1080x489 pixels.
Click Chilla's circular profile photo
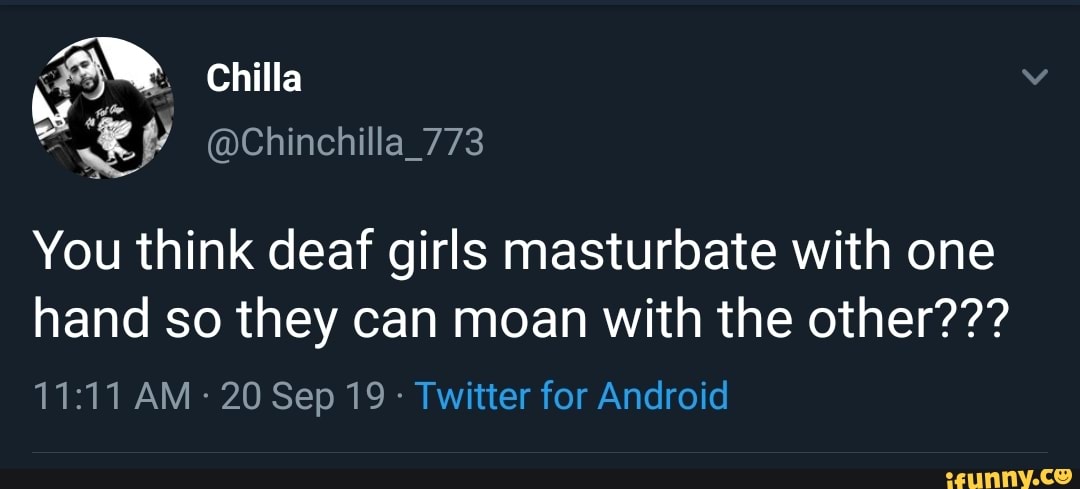click(102, 108)
